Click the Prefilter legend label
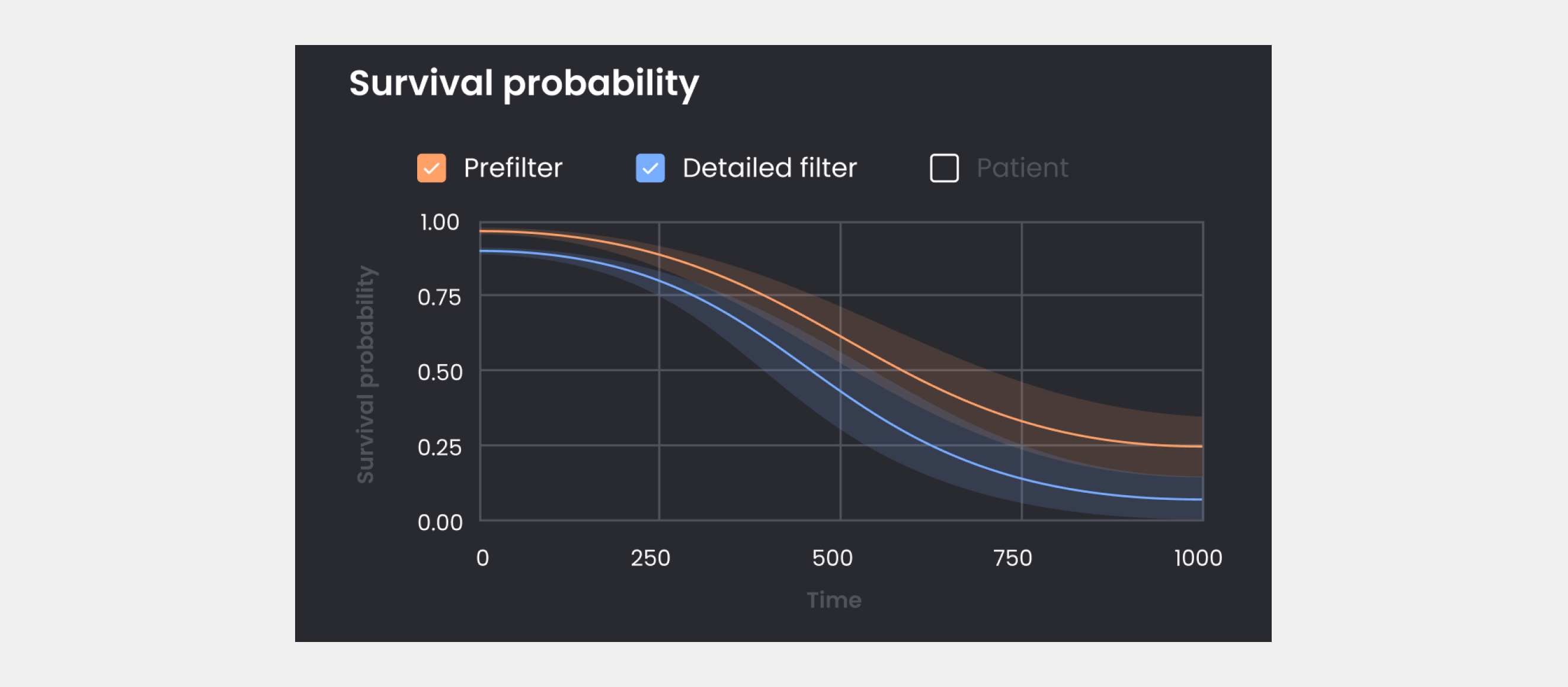1568x687 pixels. (x=513, y=168)
